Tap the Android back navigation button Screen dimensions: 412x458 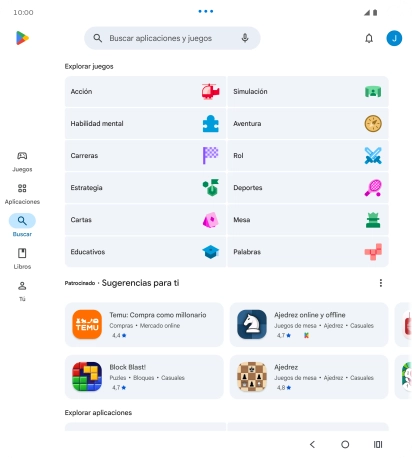coord(312,444)
